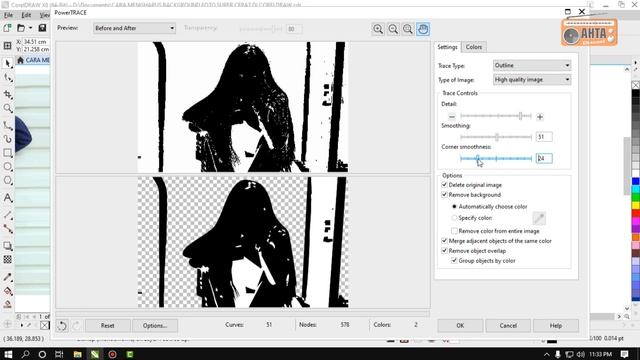This screenshot has width=640, height=360.
Task: Select the Zoom tool in CorelDRAW toolbox
Action: click(x=8, y=108)
